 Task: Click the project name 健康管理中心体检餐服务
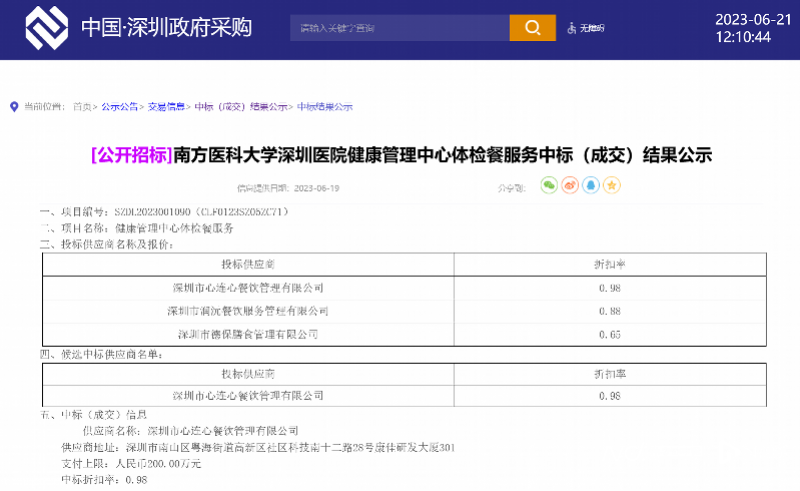click(174, 228)
